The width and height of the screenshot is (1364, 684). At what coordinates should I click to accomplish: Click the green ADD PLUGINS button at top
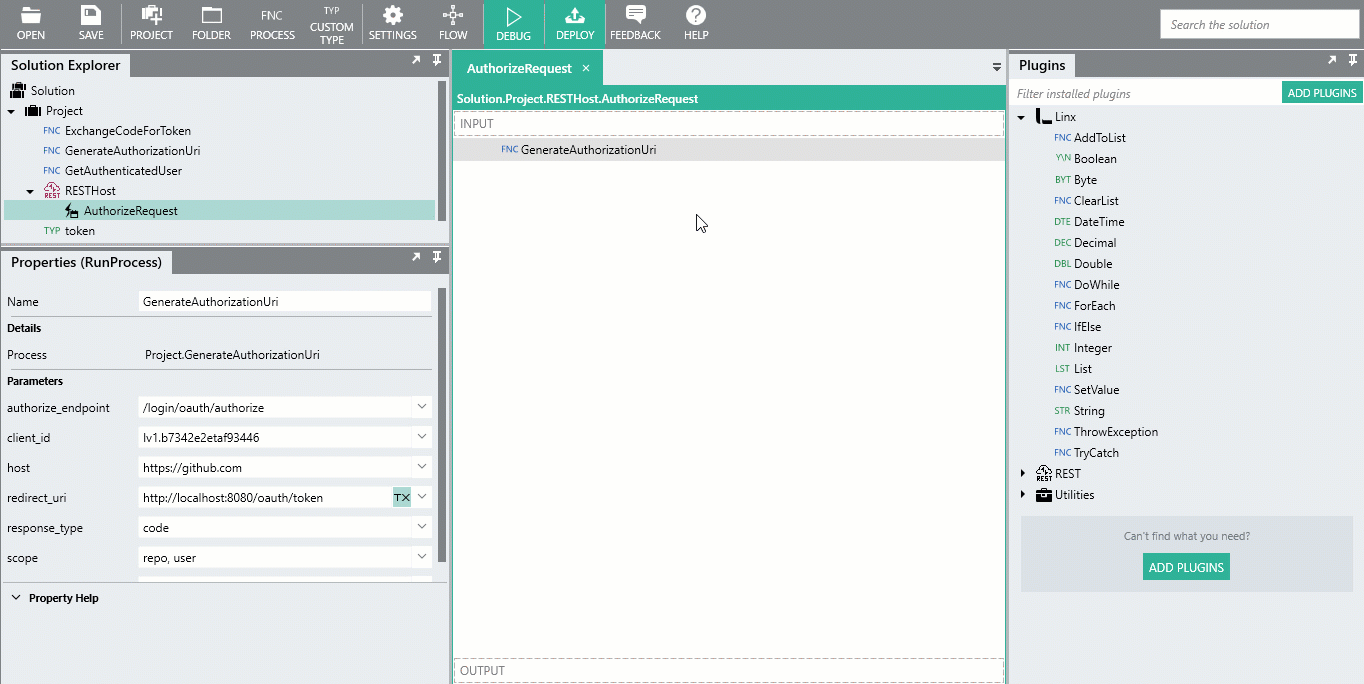tap(1322, 93)
